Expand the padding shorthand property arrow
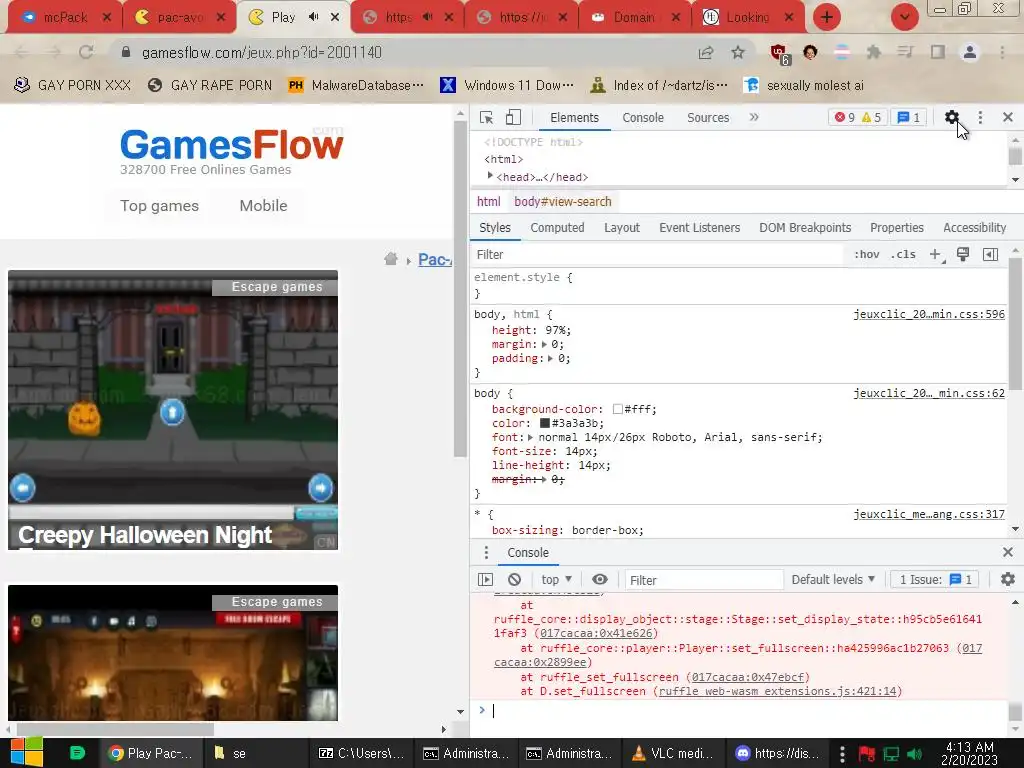Screen dimensions: 1024x768 [x=551, y=359]
